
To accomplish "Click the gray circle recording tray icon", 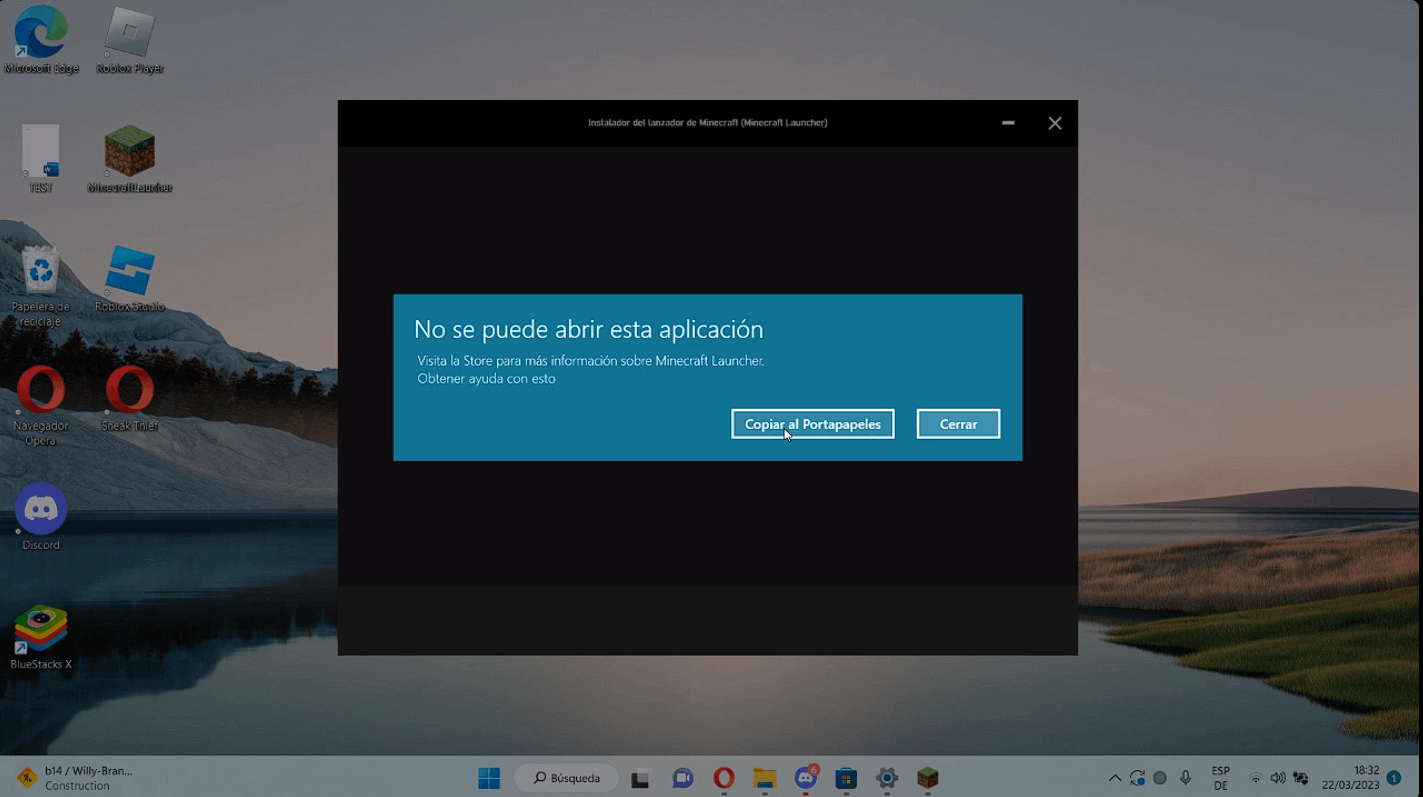I will point(1160,778).
